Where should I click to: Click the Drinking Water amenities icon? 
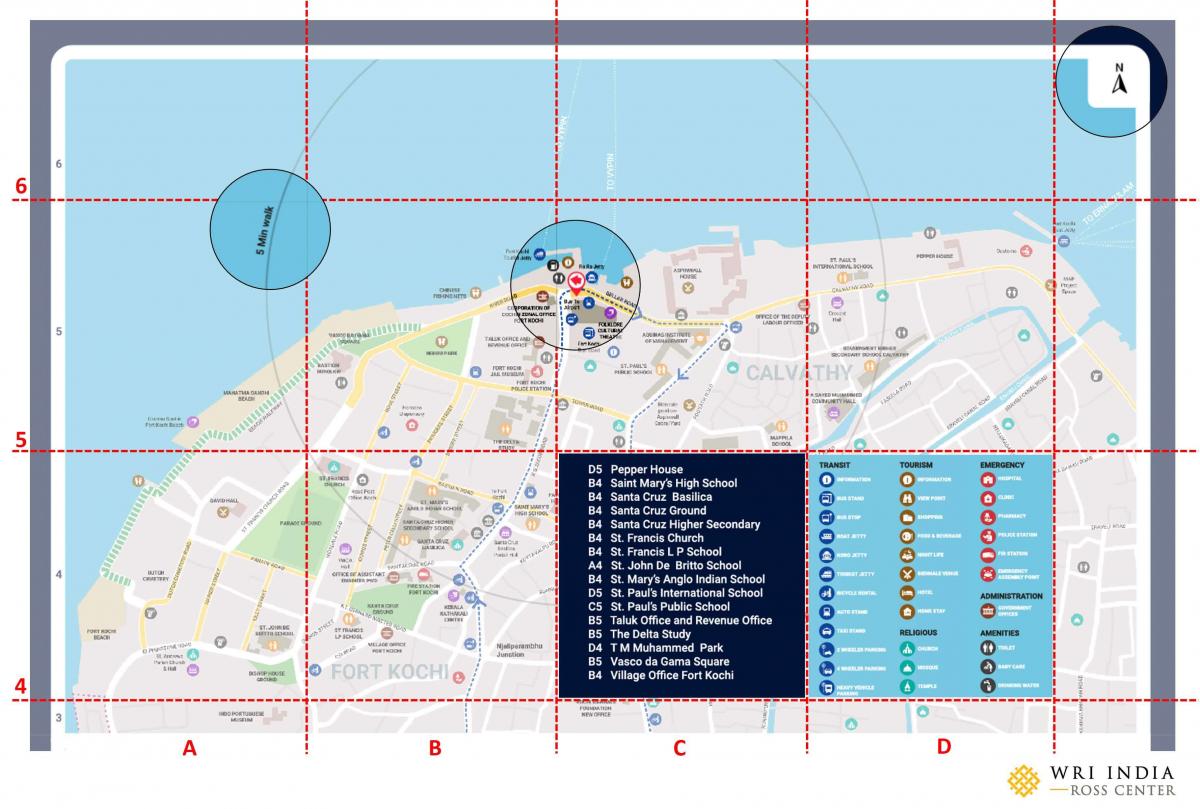tap(987, 683)
